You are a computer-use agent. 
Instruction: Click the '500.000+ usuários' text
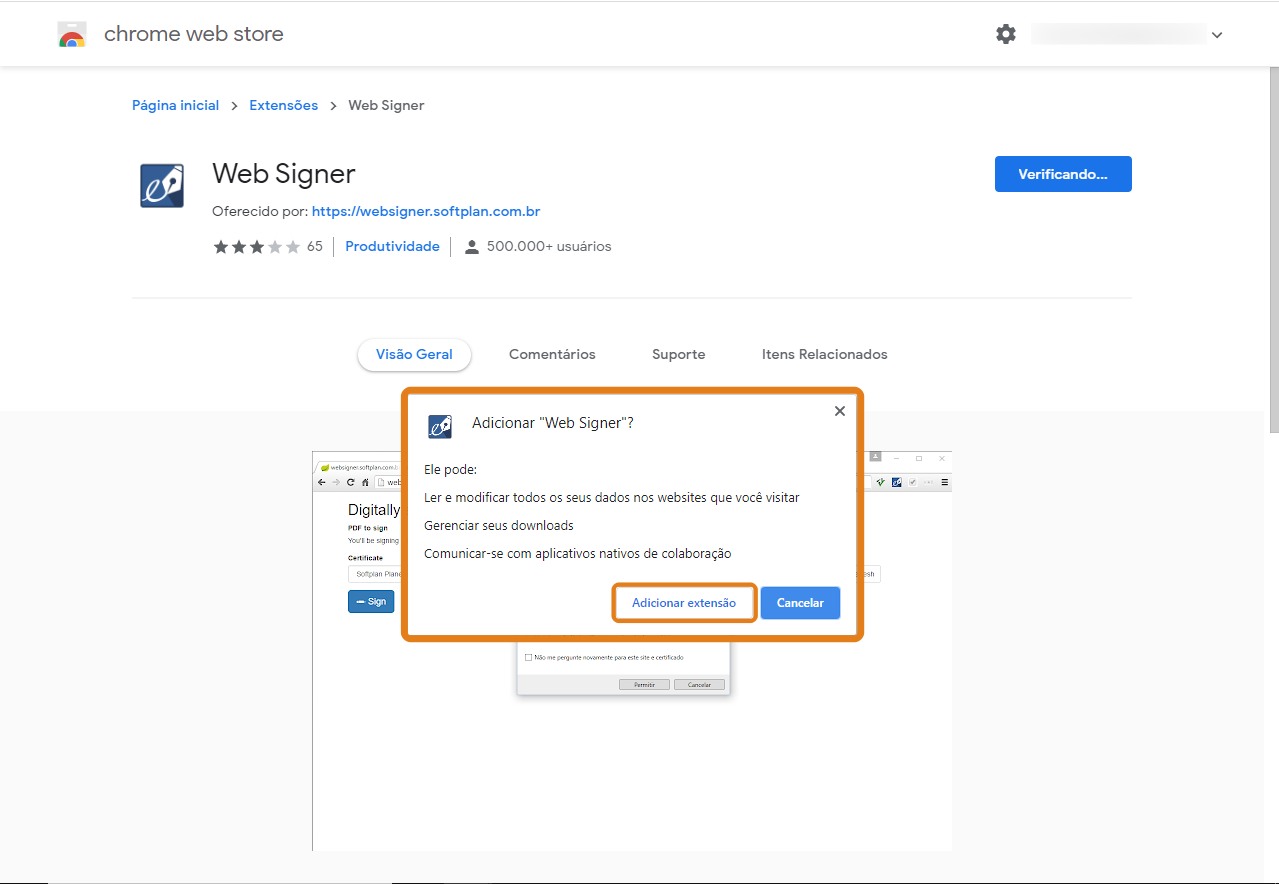[x=549, y=246]
